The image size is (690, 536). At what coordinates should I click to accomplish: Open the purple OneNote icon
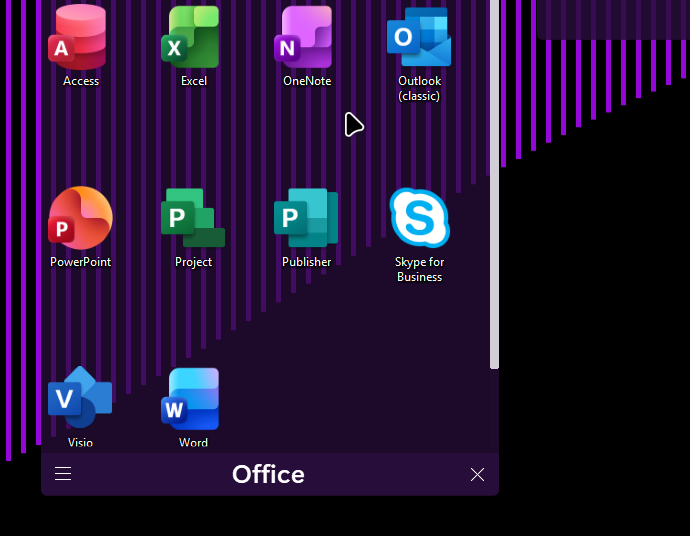point(306,38)
